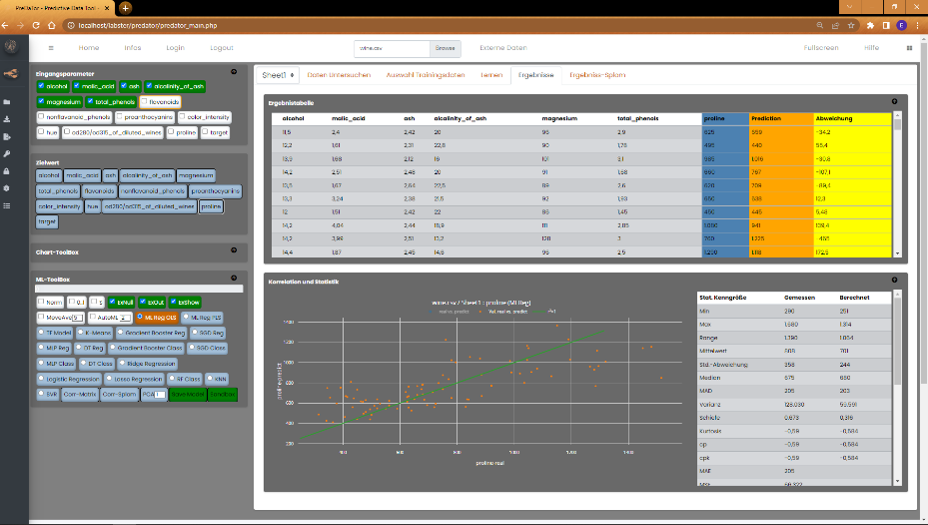Uncheck the alcohol input parameter
The image size is (928, 525).
[41, 87]
